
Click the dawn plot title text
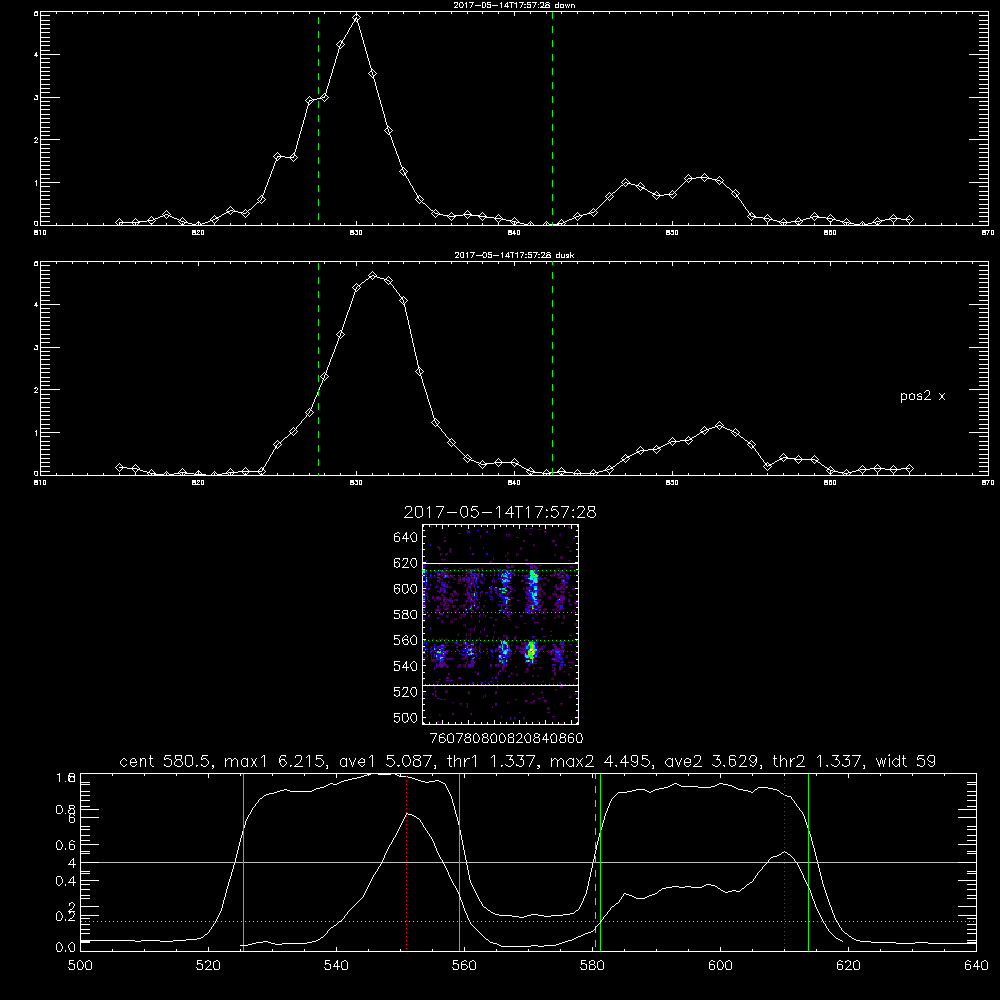(x=514, y=5)
